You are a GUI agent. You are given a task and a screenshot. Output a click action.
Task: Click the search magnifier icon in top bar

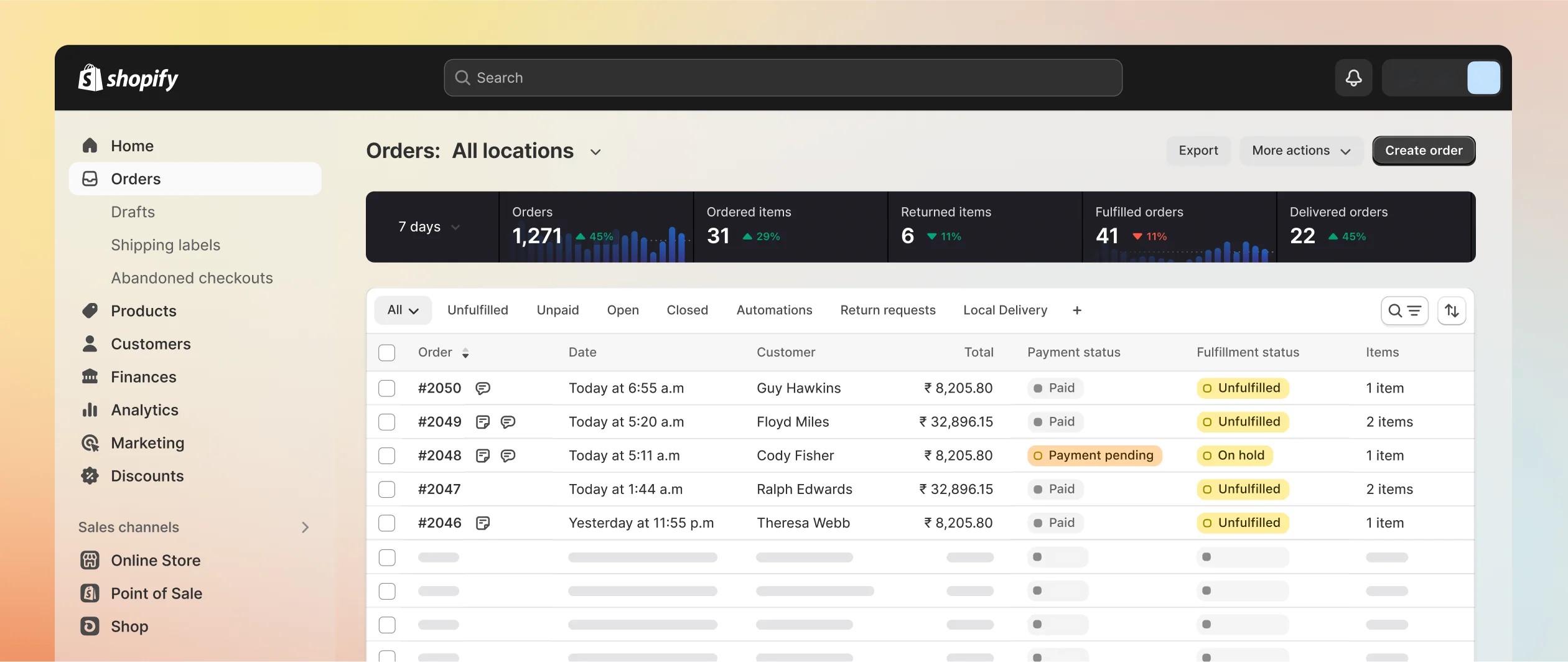tap(462, 78)
